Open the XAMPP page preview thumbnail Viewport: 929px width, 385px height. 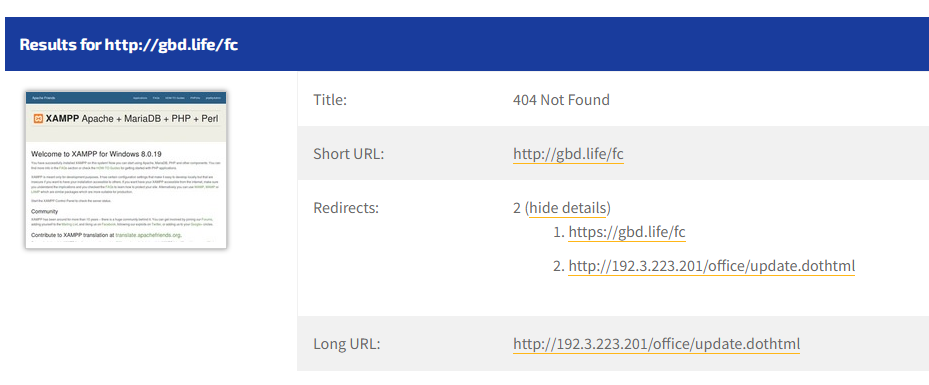(126, 170)
